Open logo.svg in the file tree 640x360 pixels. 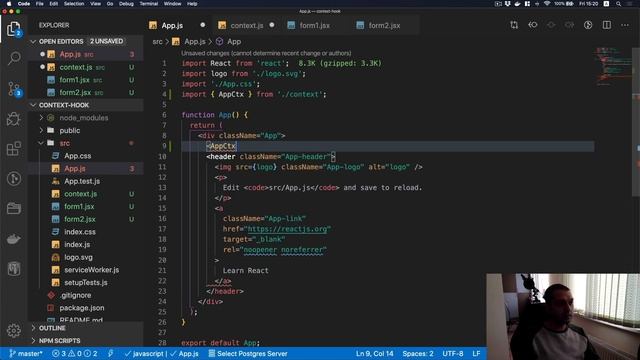pyautogui.click(x=78, y=258)
